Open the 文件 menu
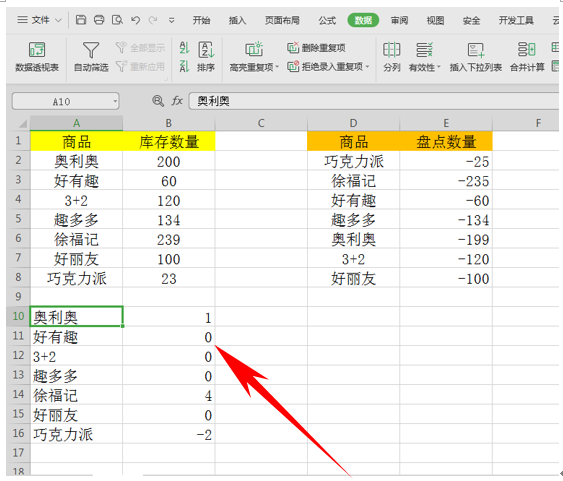 click(39, 20)
